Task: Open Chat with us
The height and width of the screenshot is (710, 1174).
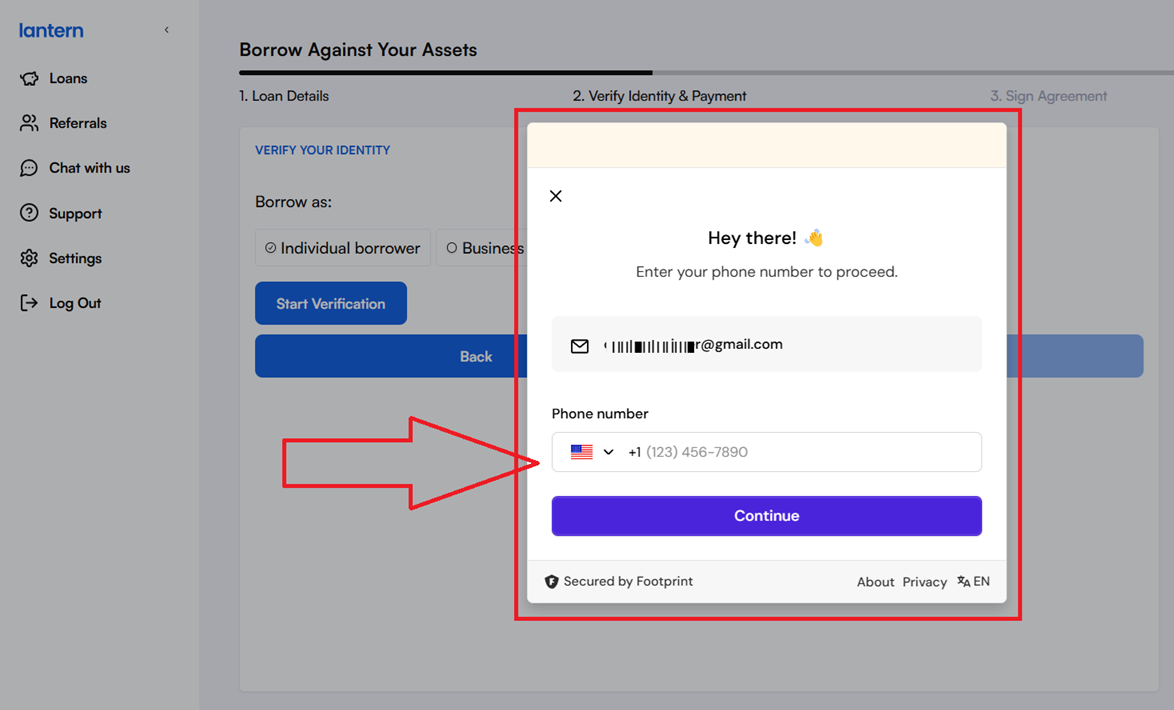Action: click(90, 168)
